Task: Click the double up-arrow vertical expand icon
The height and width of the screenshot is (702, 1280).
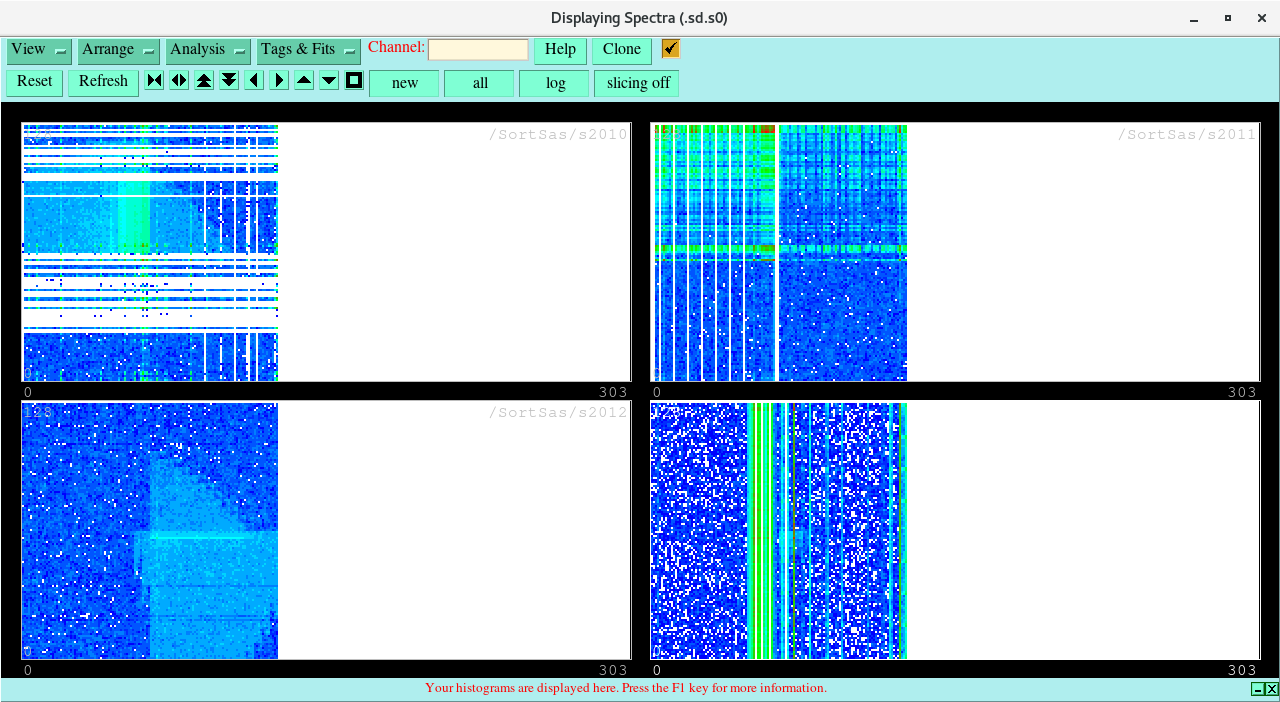Action: [x=204, y=81]
